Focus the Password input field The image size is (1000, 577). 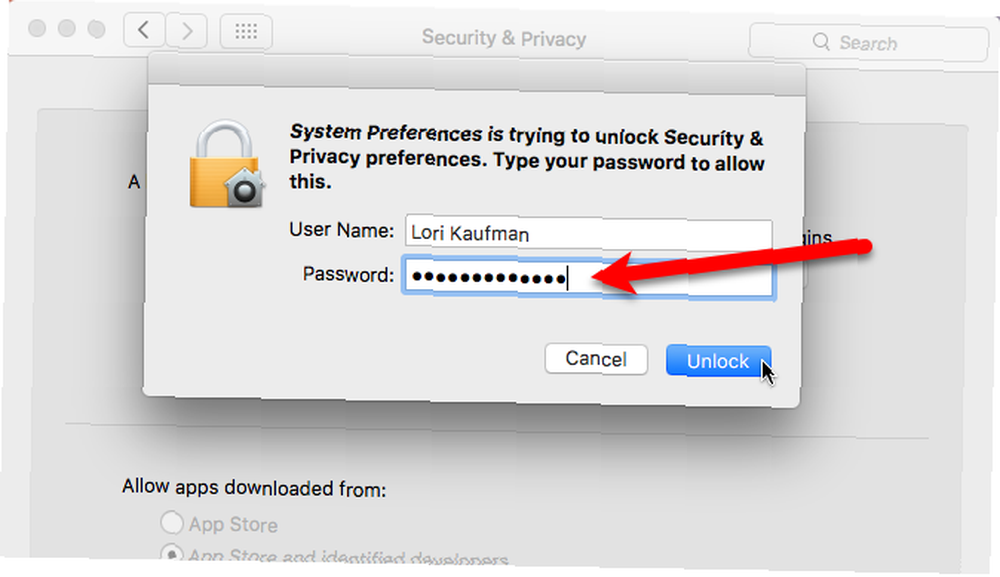(x=588, y=278)
